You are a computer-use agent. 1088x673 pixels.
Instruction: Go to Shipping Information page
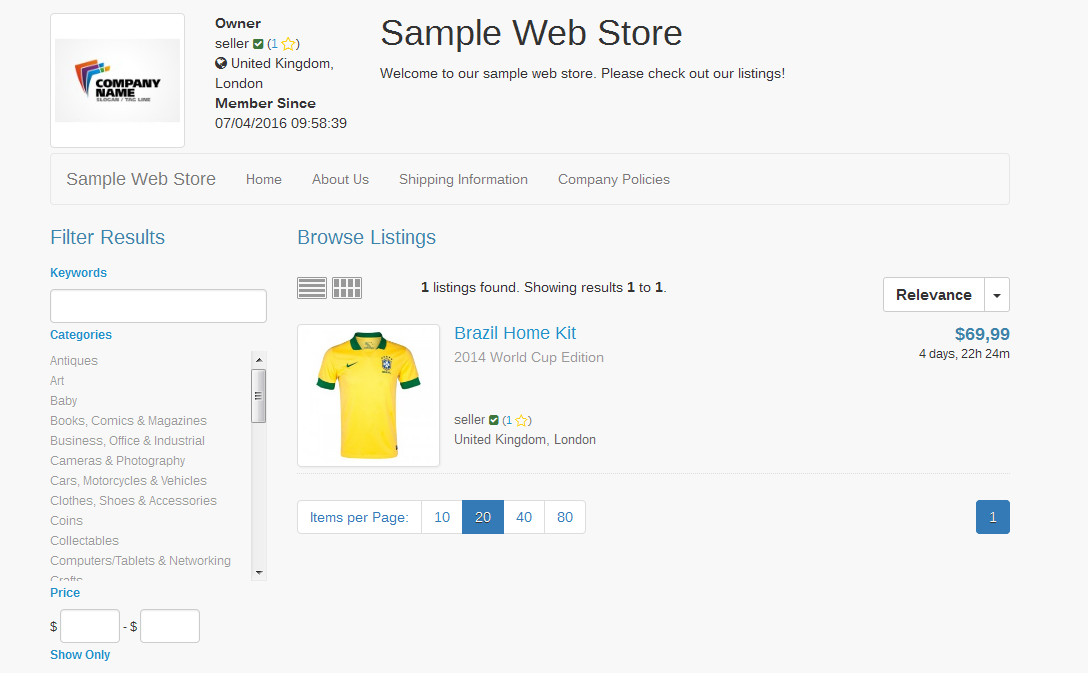[x=463, y=180]
